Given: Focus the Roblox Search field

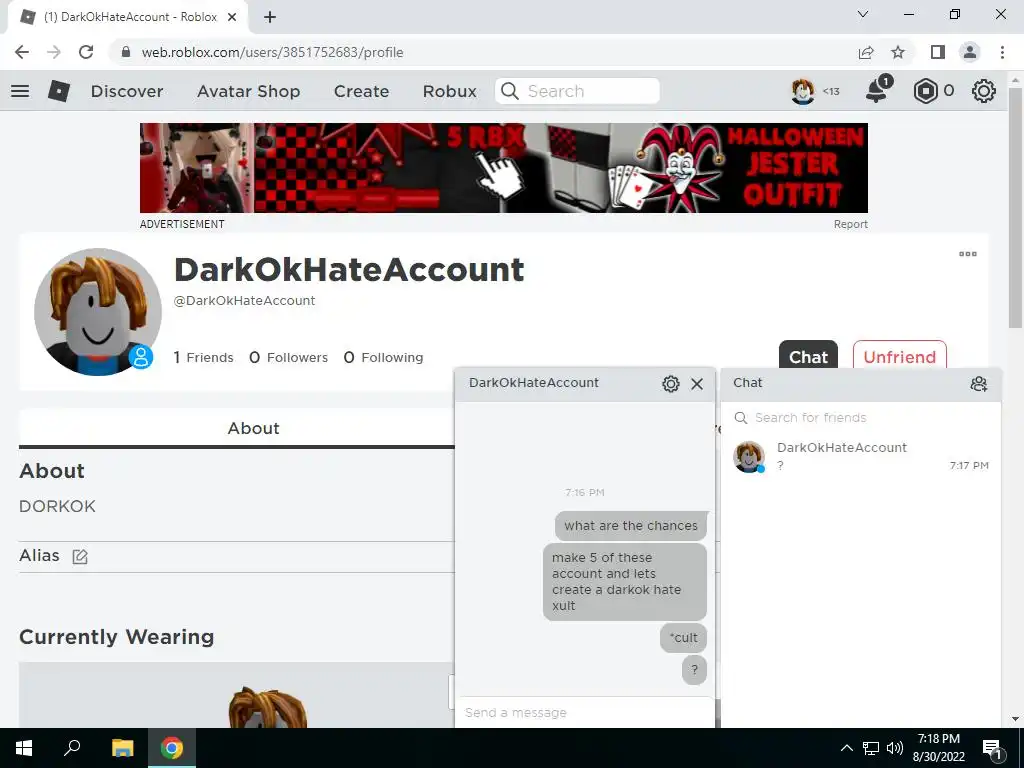Looking at the screenshot, I should (577, 91).
